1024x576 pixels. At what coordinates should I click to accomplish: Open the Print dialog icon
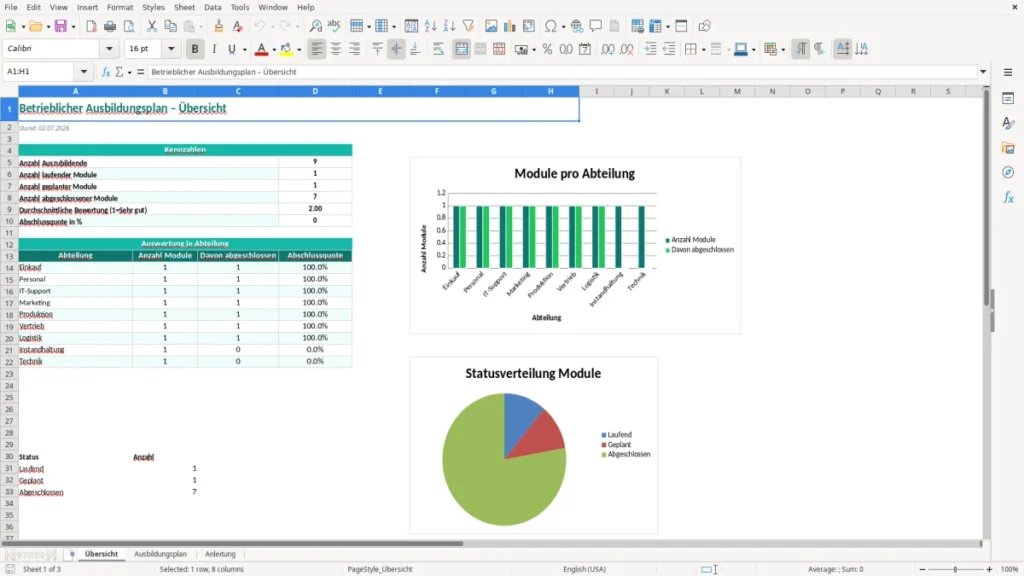(x=110, y=26)
